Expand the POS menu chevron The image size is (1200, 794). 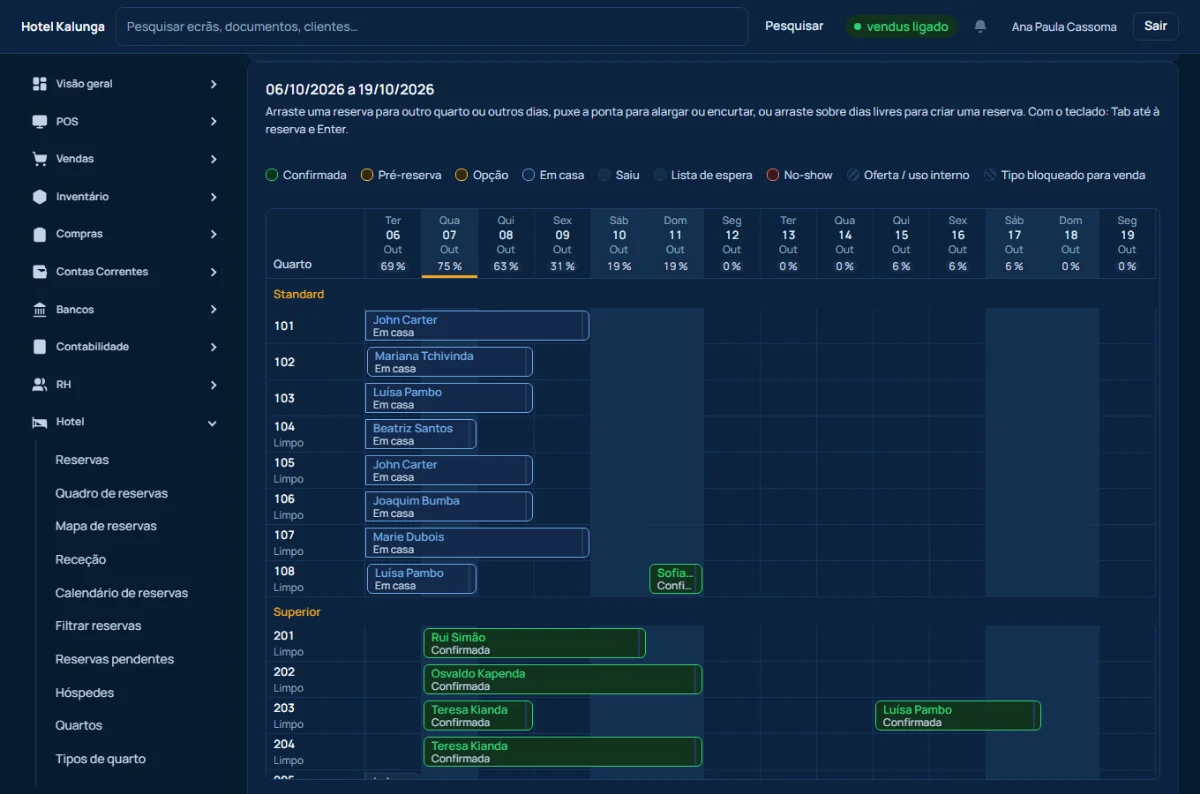(x=213, y=122)
